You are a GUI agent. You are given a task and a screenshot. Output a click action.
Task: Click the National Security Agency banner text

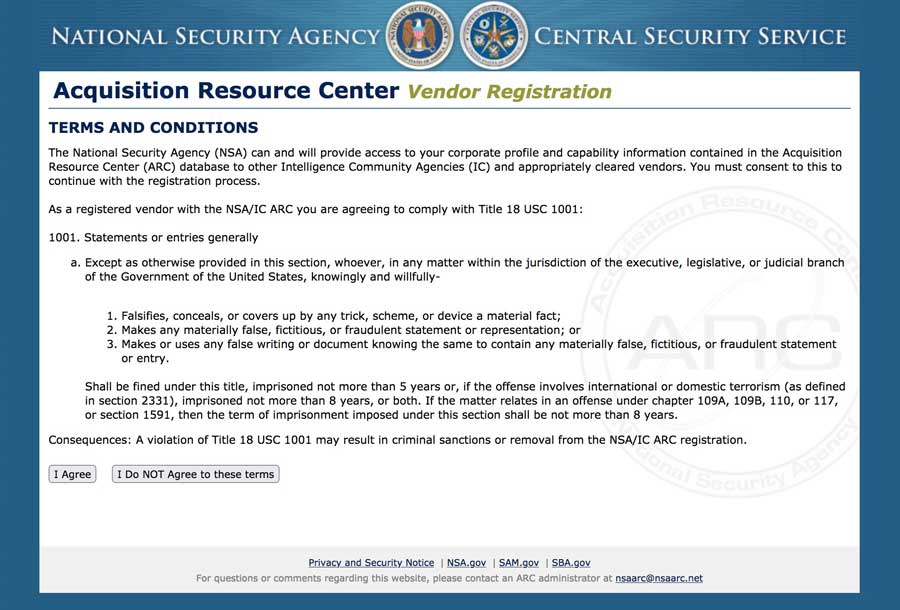pyautogui.click(x=215, y=37)
